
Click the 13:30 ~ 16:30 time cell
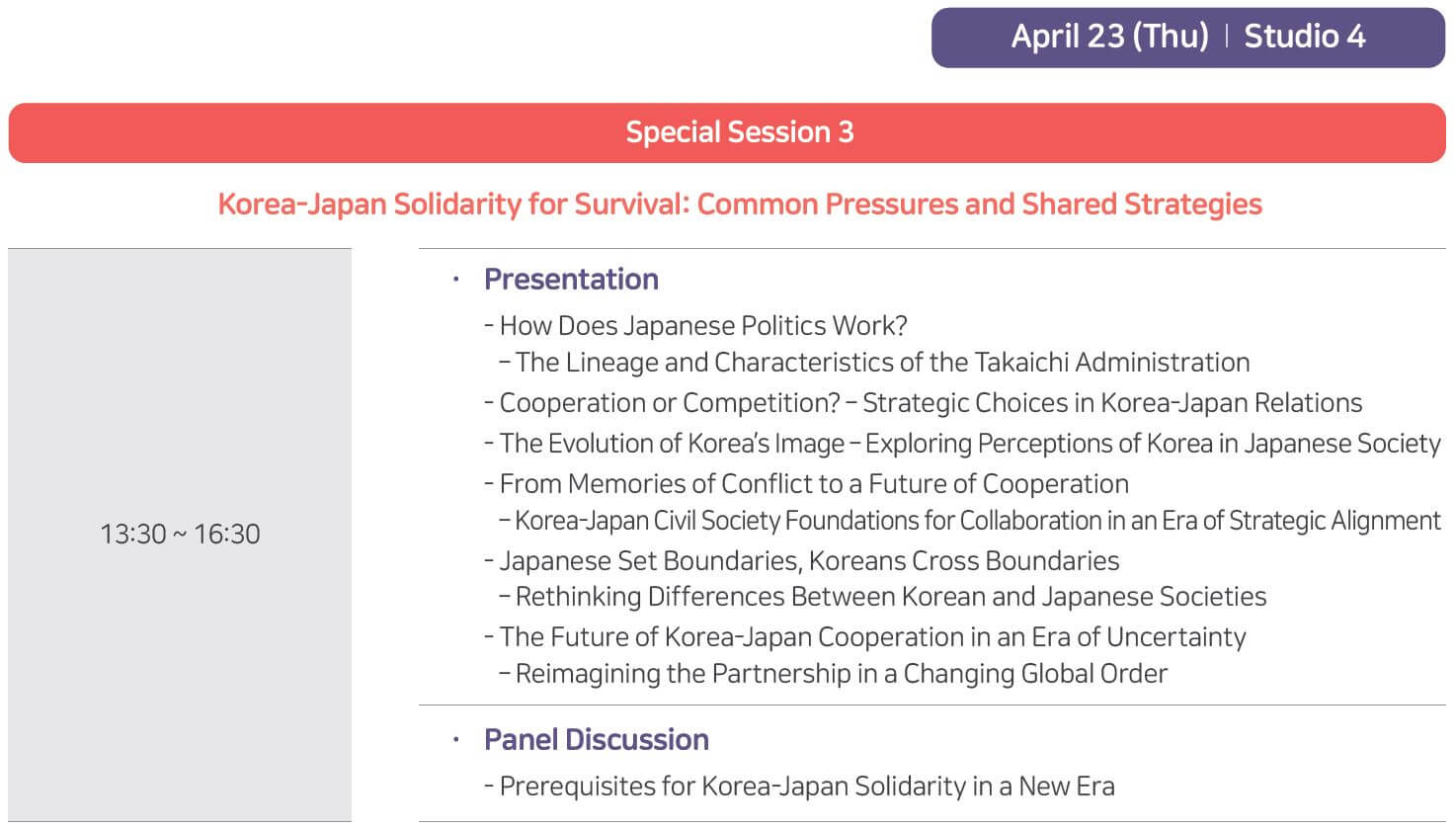pos(180,535)
